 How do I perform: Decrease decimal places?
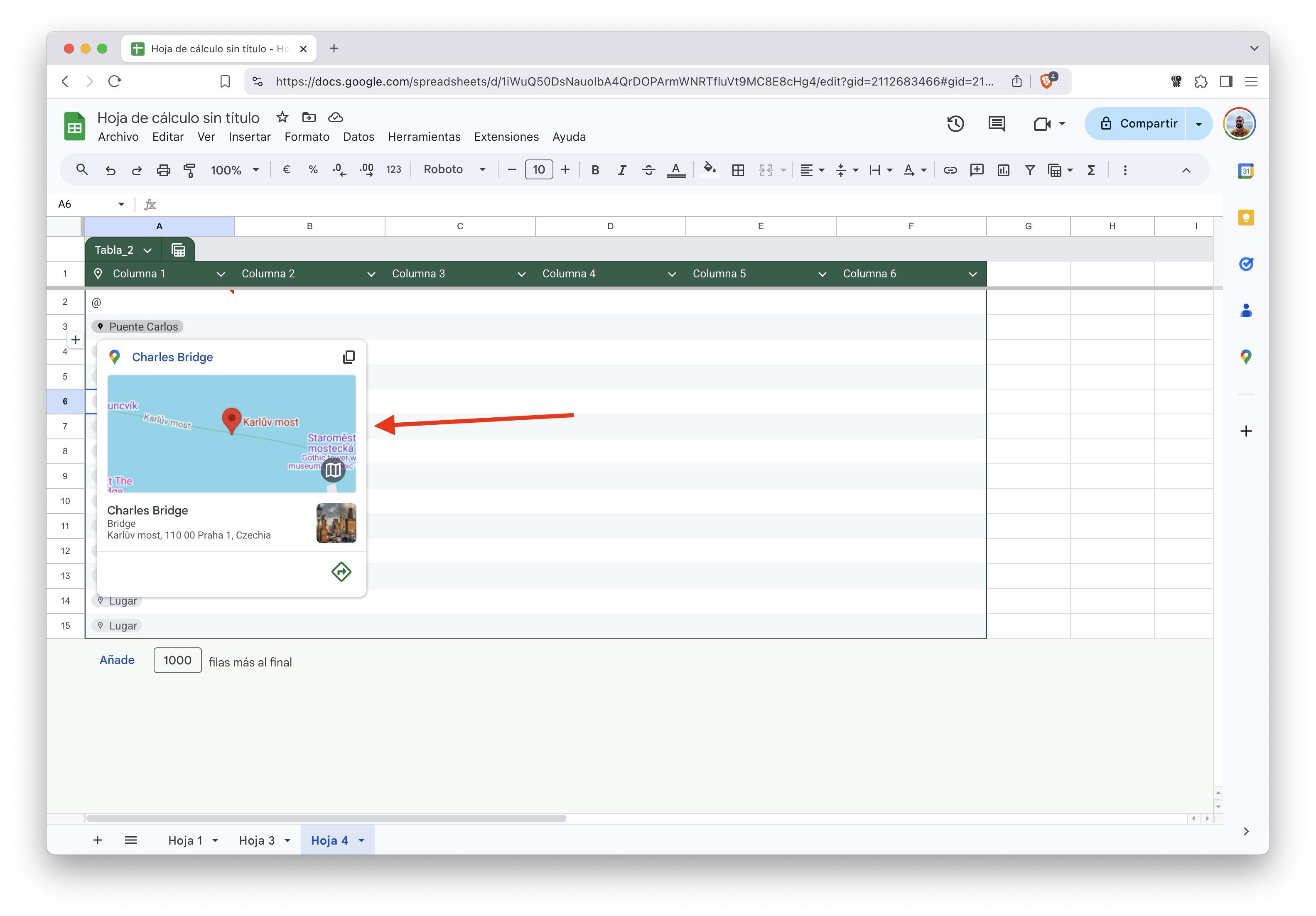point(339,169)
